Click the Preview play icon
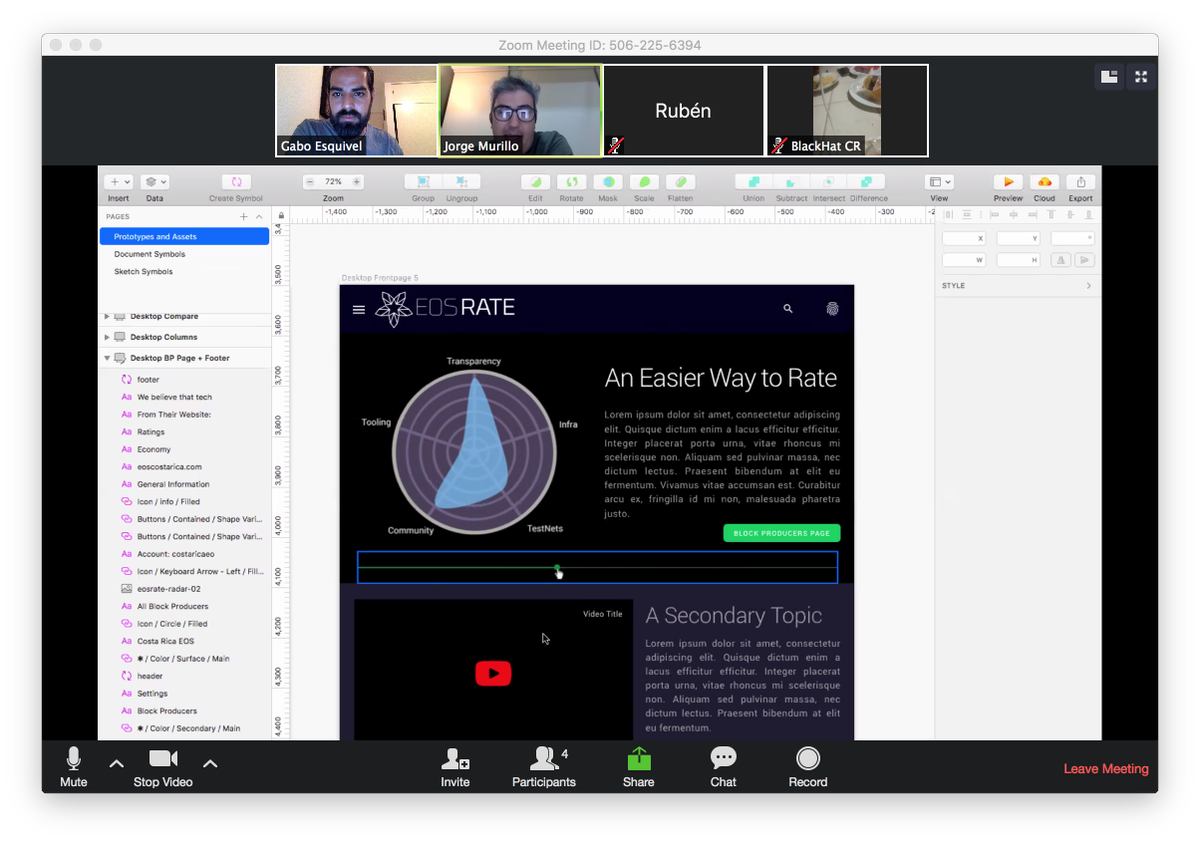Screen dimensions: 1200x843 pos(1008,182)
